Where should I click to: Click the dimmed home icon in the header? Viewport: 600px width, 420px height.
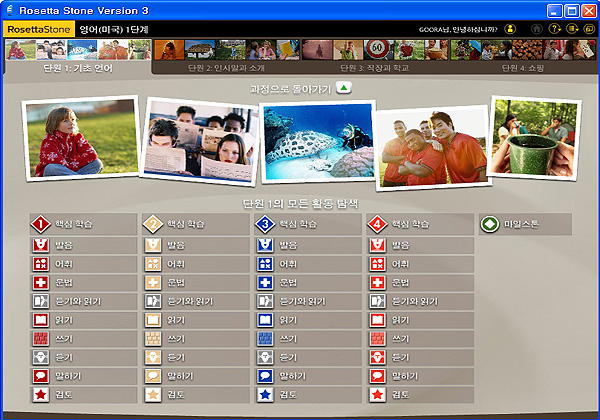click(x=537, y=29)
